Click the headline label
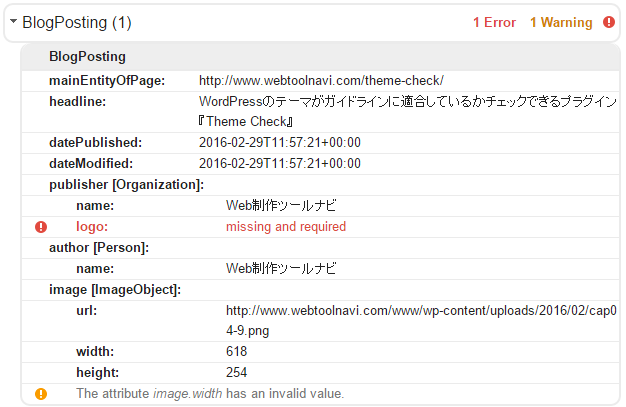626x407 pixels. coord(77,101)
